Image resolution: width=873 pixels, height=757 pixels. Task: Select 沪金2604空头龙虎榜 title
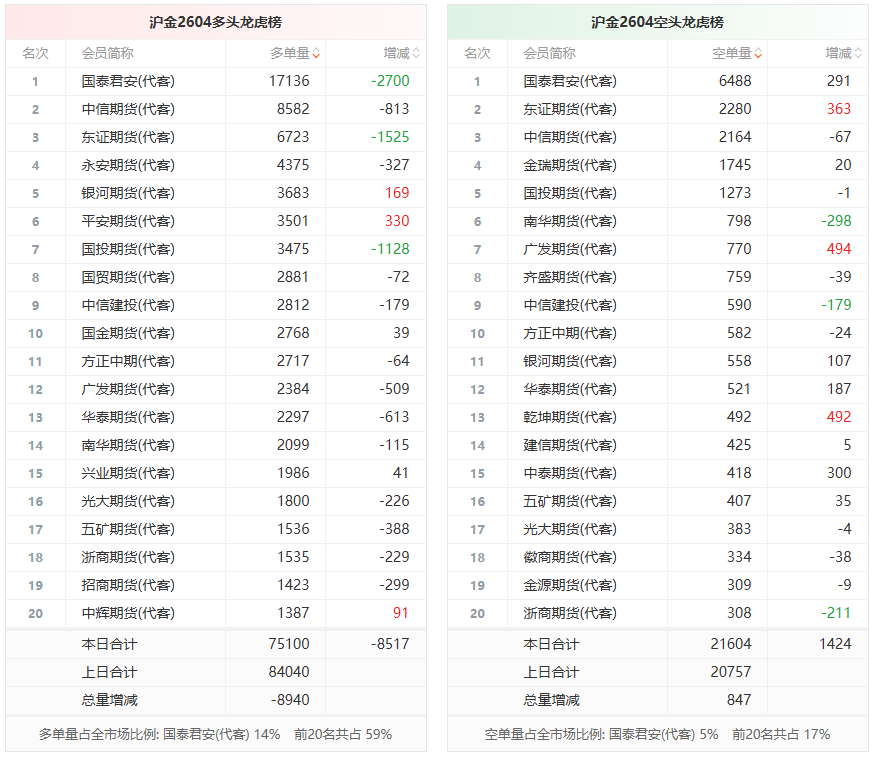[658, 22]
